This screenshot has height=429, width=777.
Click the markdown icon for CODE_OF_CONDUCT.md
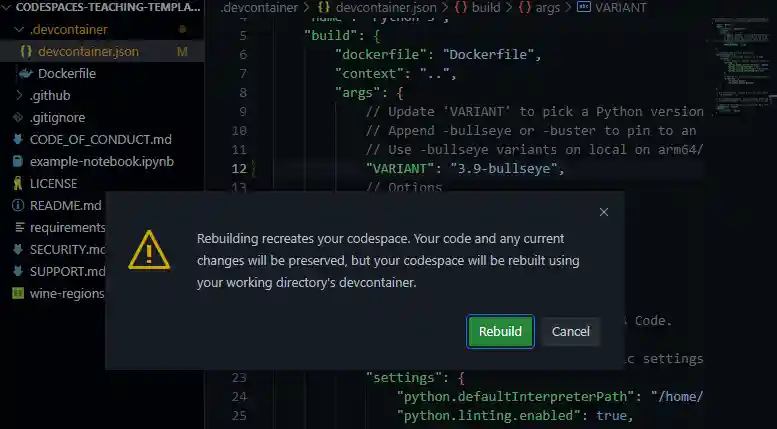click(x=18, y=139)
